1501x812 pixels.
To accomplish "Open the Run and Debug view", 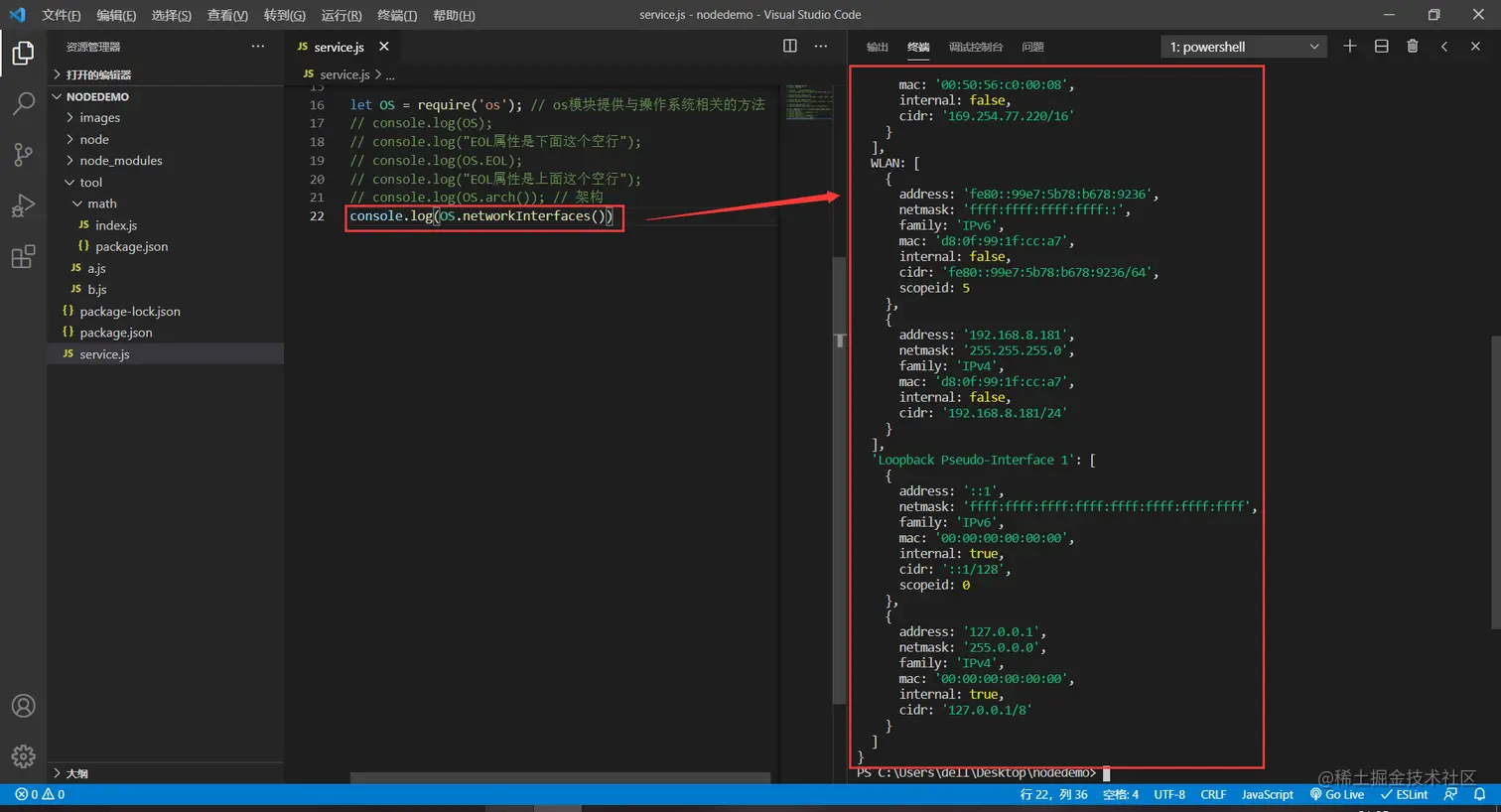I will tap(23, 205).
